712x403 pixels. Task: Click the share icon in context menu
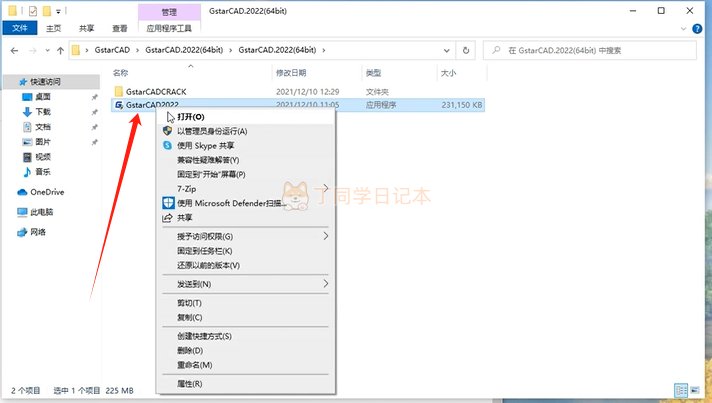[168, 218]
